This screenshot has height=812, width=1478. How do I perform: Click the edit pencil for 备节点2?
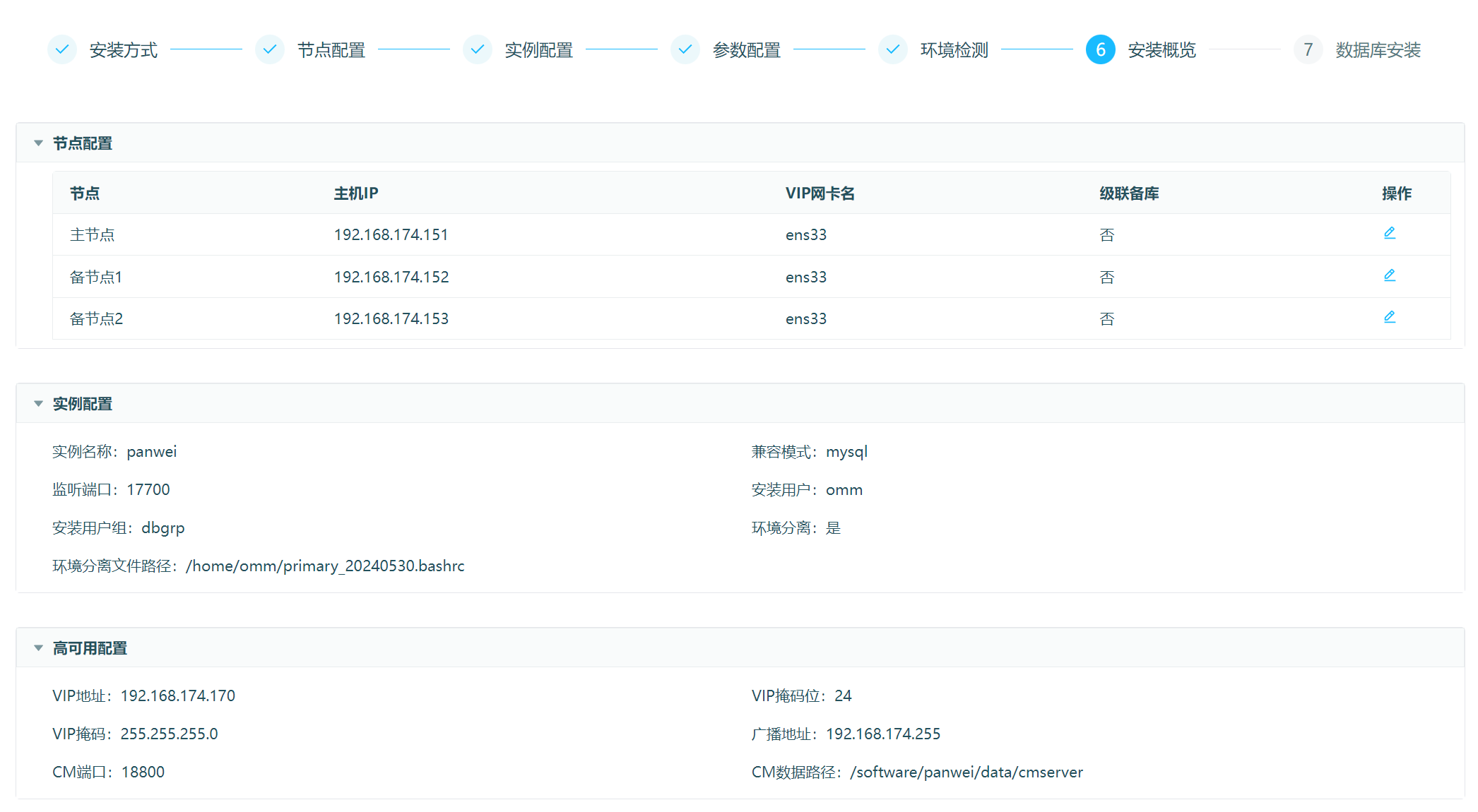[1389, 317]
